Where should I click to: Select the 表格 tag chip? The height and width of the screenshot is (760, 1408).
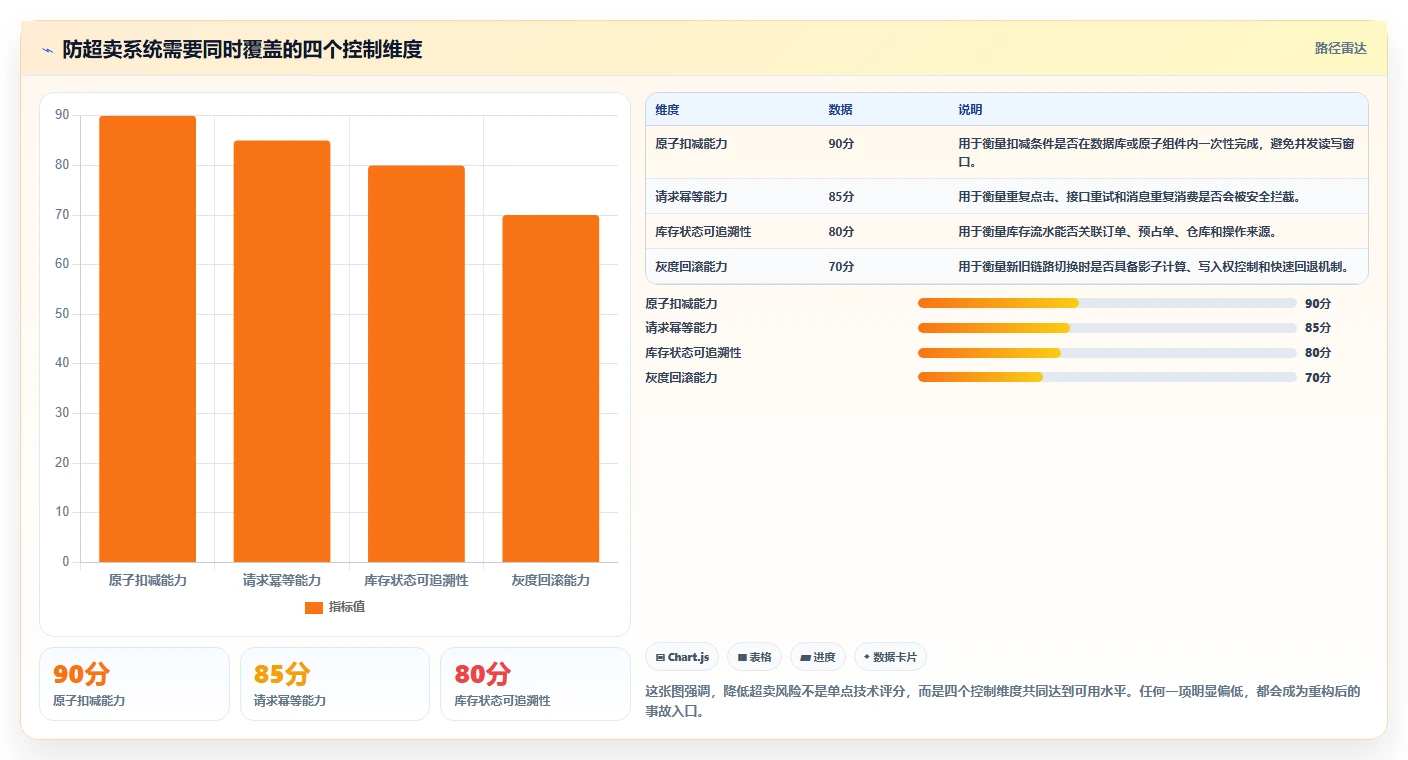754,657
